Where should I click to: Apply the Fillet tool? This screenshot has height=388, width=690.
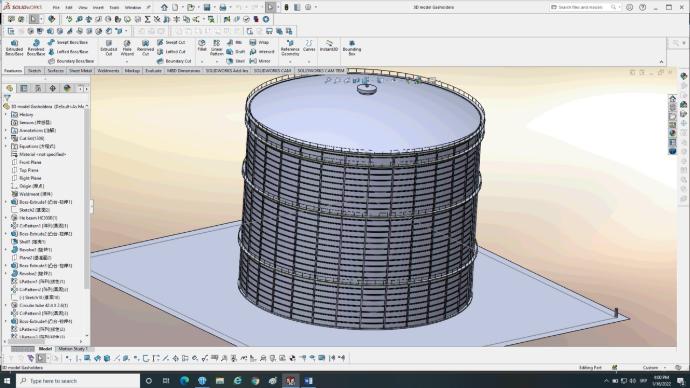coord(202,45)
